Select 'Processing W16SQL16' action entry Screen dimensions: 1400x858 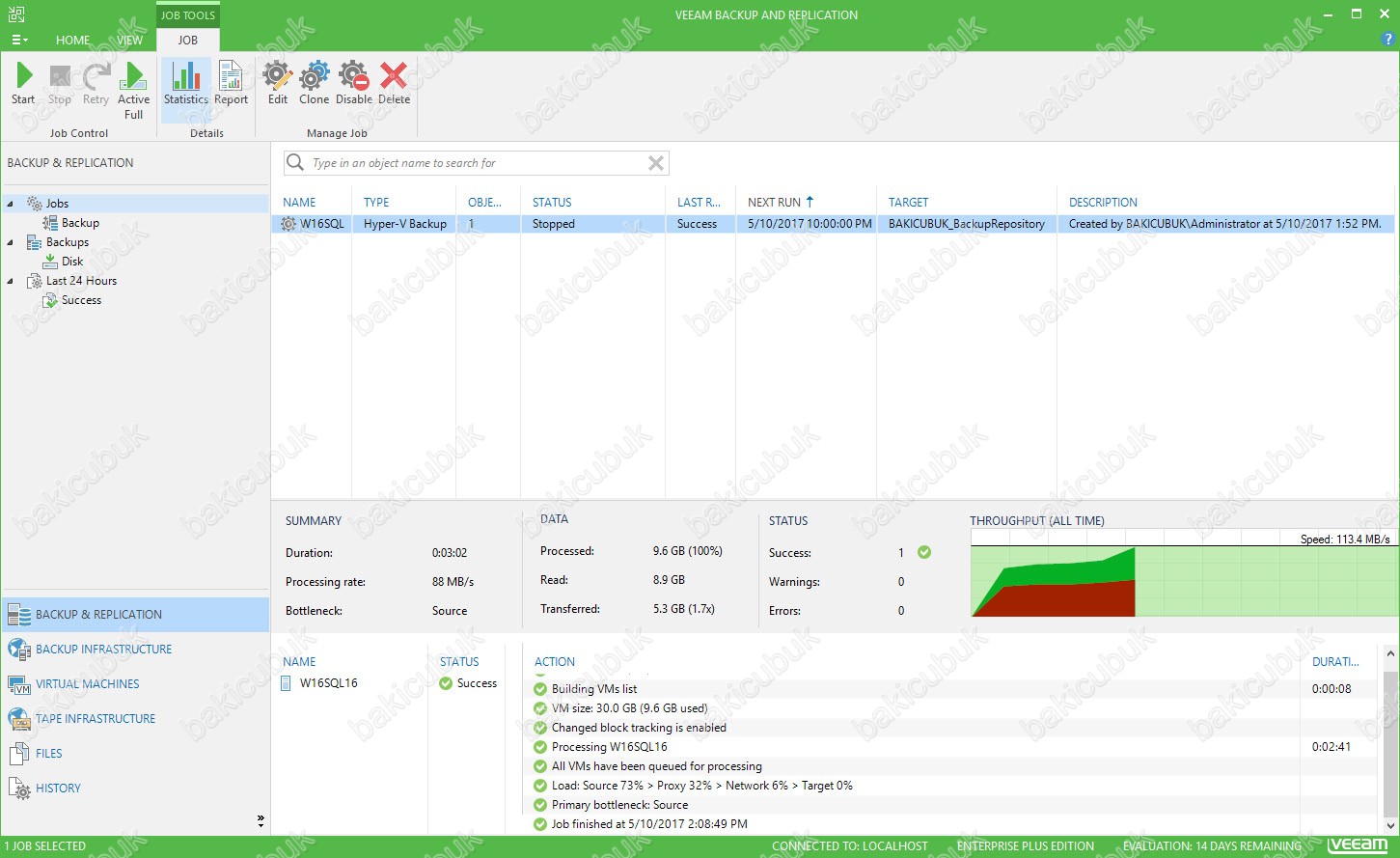609,747
